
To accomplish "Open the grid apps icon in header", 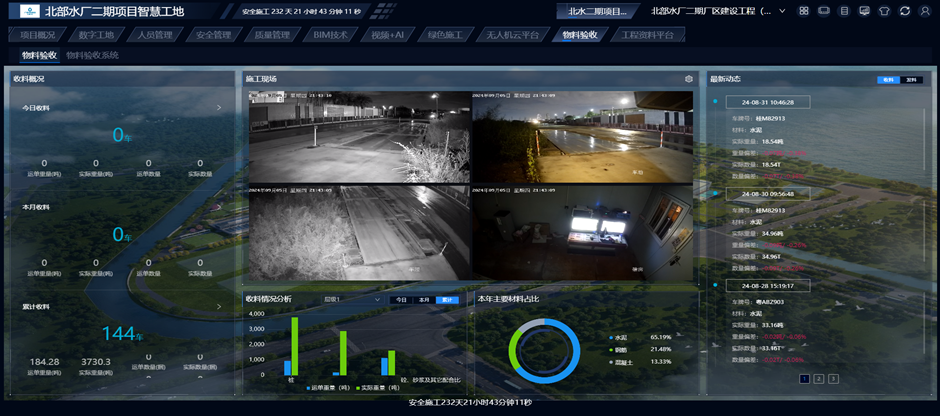I will pos(804,11).
